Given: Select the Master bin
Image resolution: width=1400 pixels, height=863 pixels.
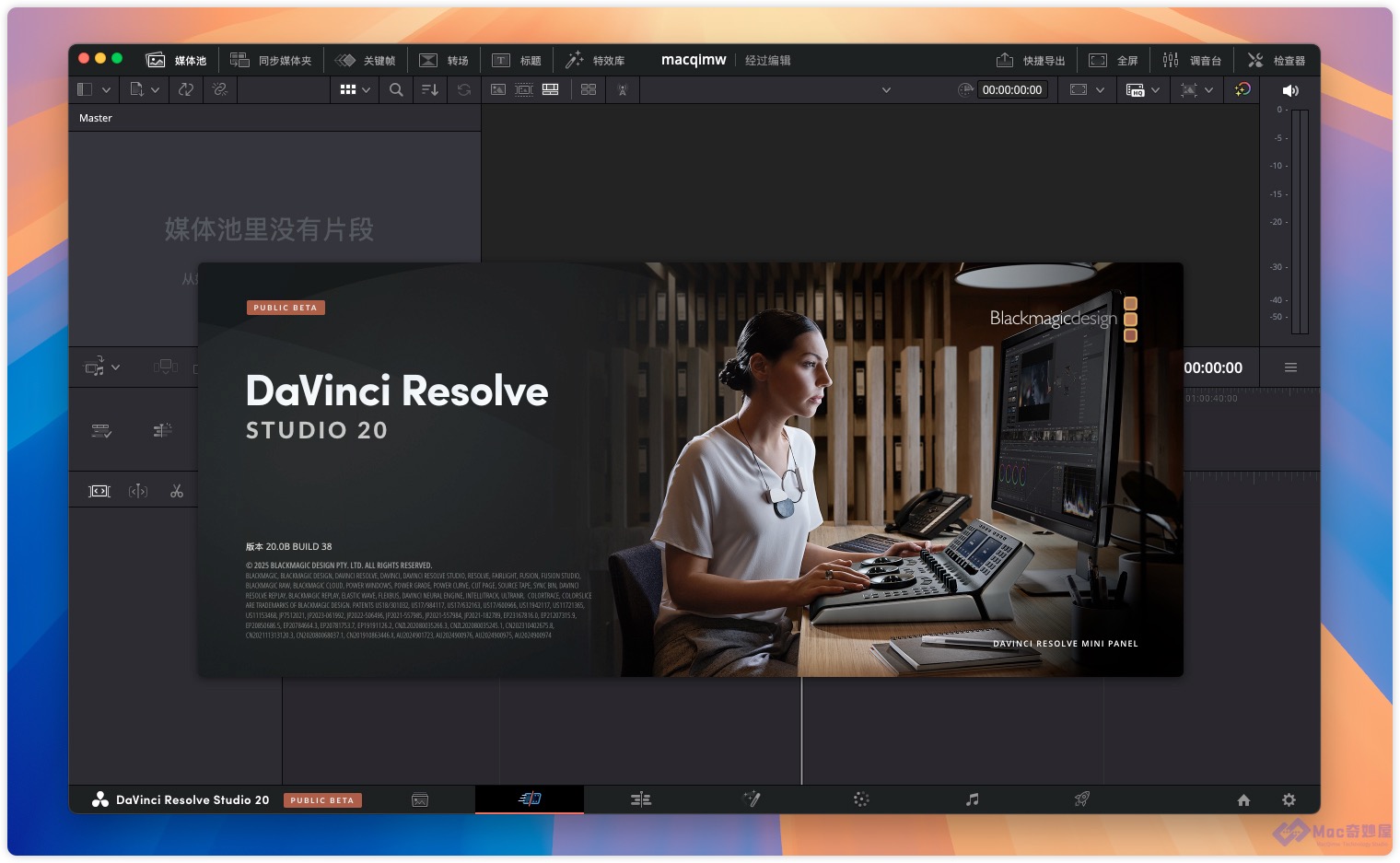Looking at the screenshot, I should [x=96, y=118].
